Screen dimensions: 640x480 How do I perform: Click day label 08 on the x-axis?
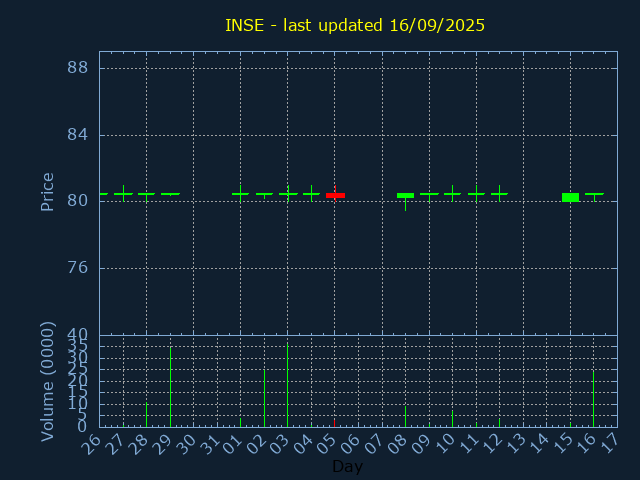pyautogui.click(x=398, y=443)
